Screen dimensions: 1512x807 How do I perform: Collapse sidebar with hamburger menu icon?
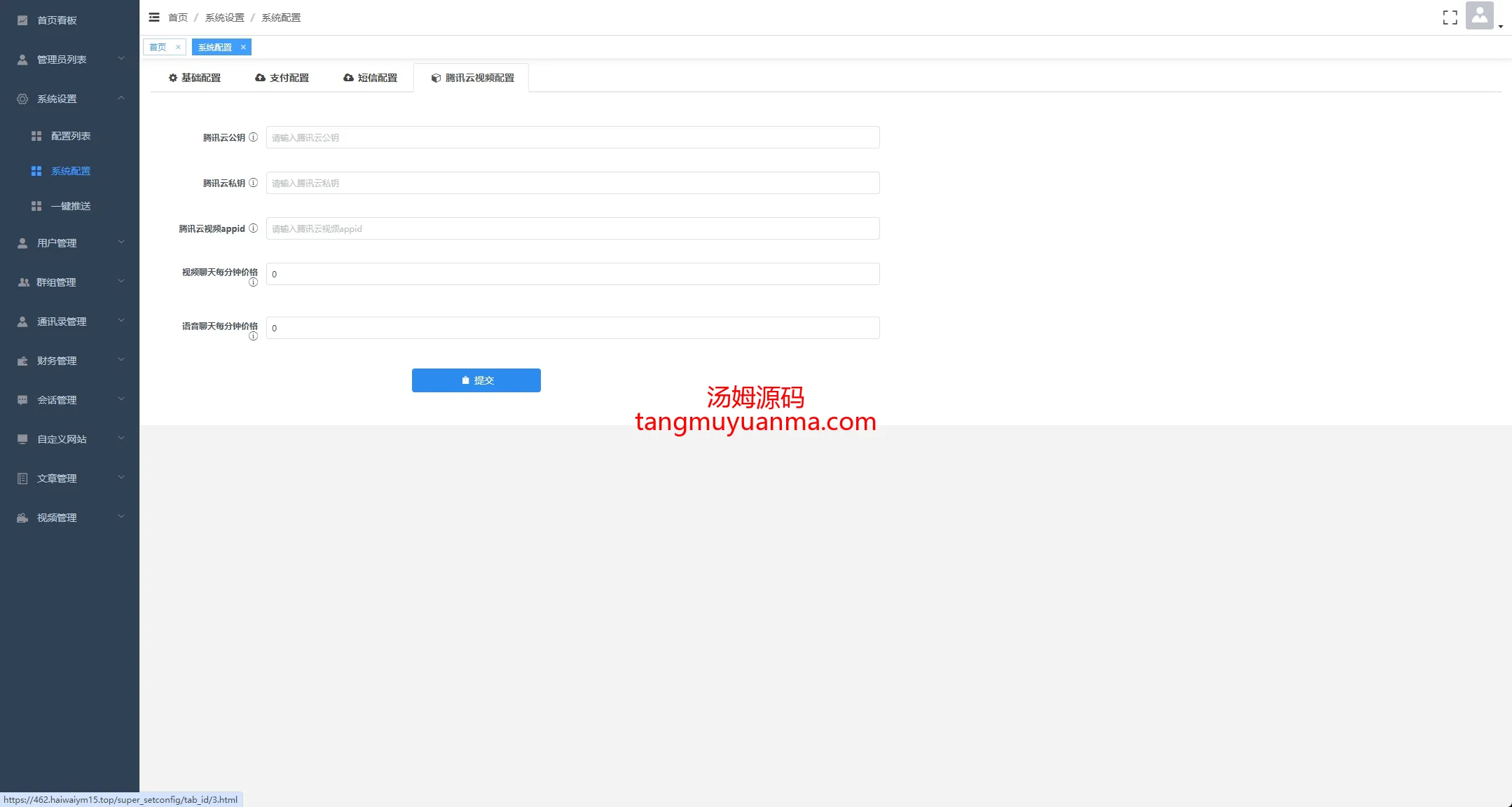point(154,18)
